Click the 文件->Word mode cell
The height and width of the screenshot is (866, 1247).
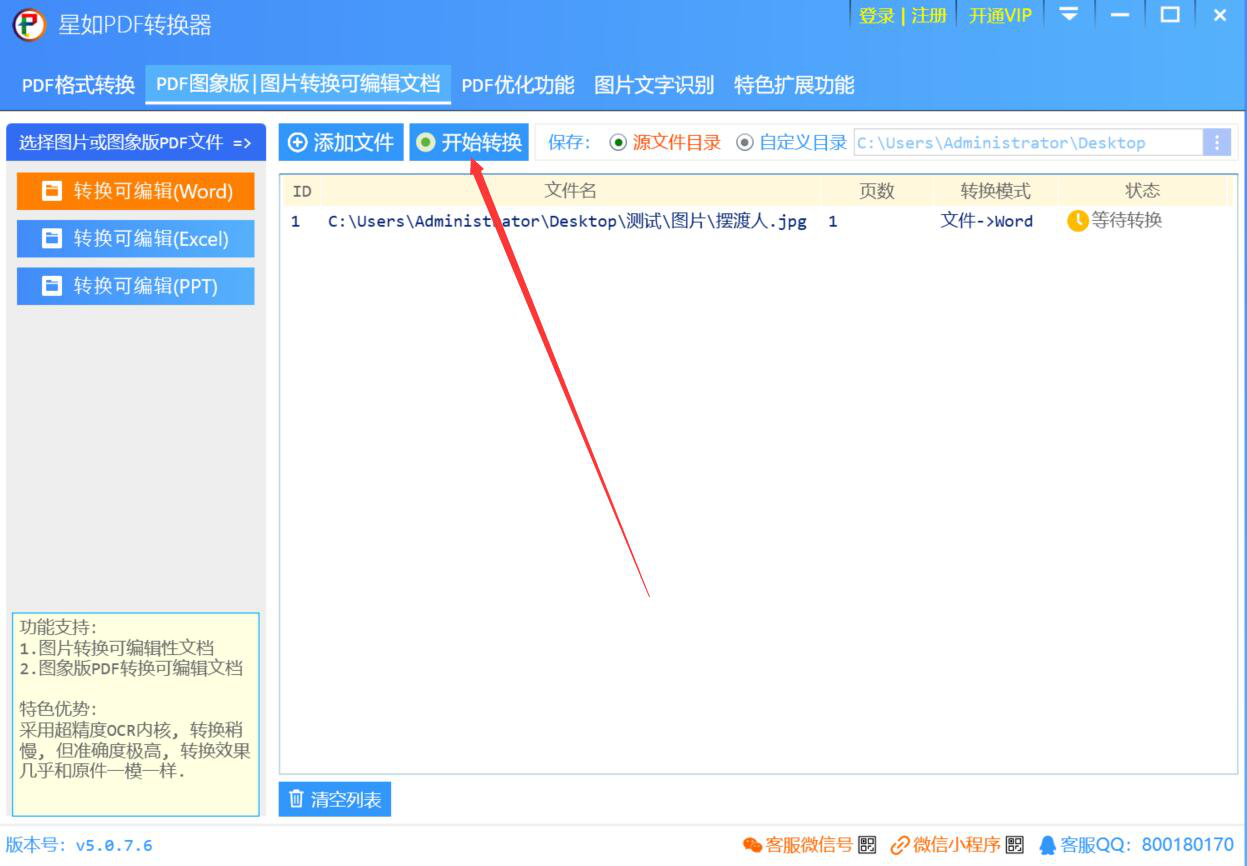click(x=987, y=221)
